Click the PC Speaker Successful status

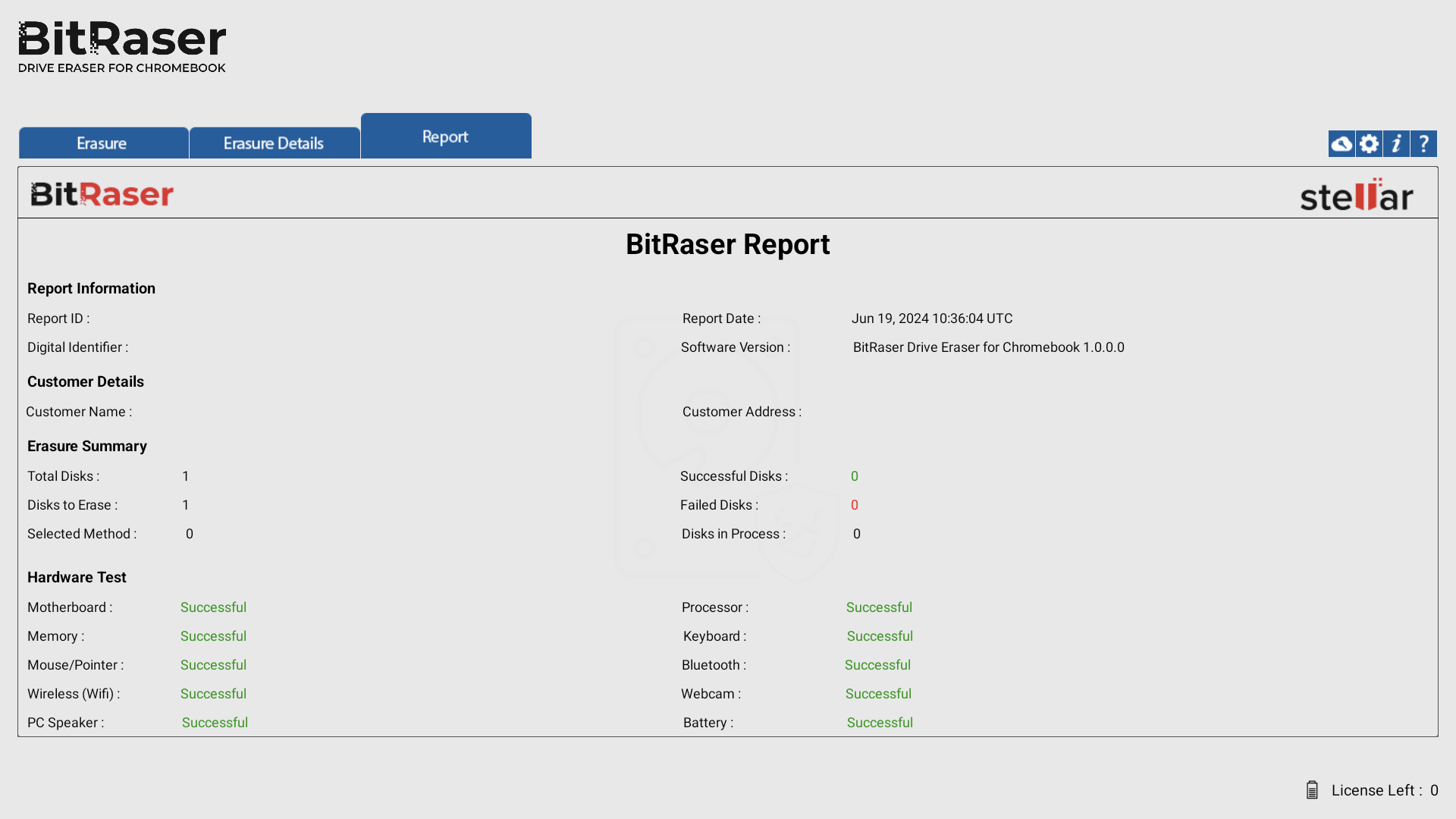215,723
